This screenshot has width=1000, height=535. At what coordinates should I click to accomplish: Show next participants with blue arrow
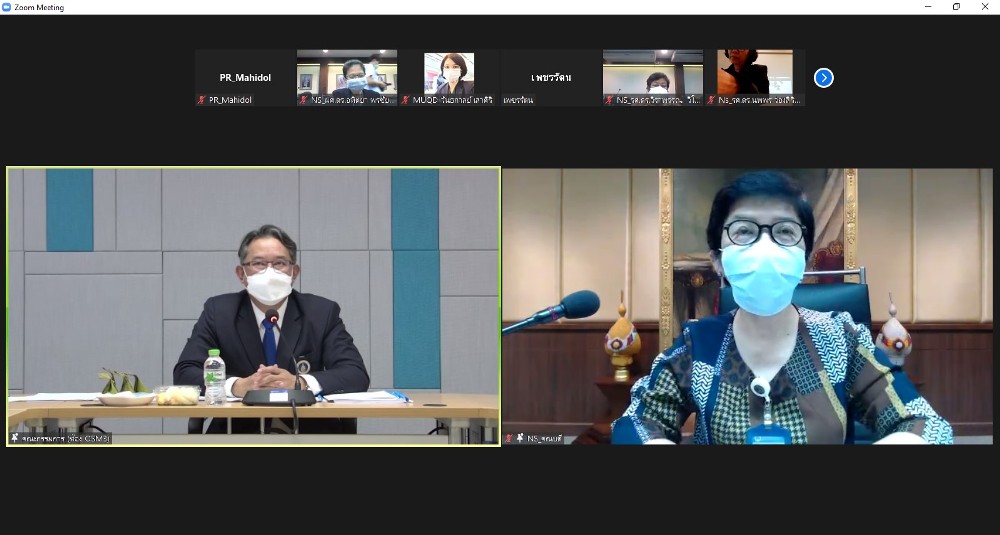[x=823, y=78]
